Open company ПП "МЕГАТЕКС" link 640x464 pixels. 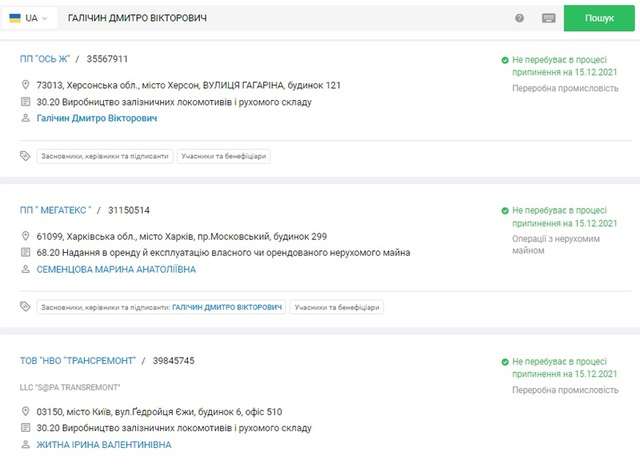click(56, 210)
